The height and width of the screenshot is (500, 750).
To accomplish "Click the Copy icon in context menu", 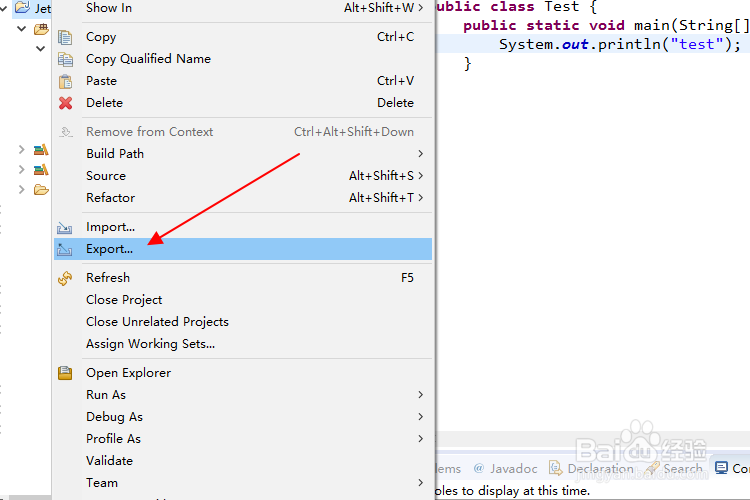I will point(65,37).
